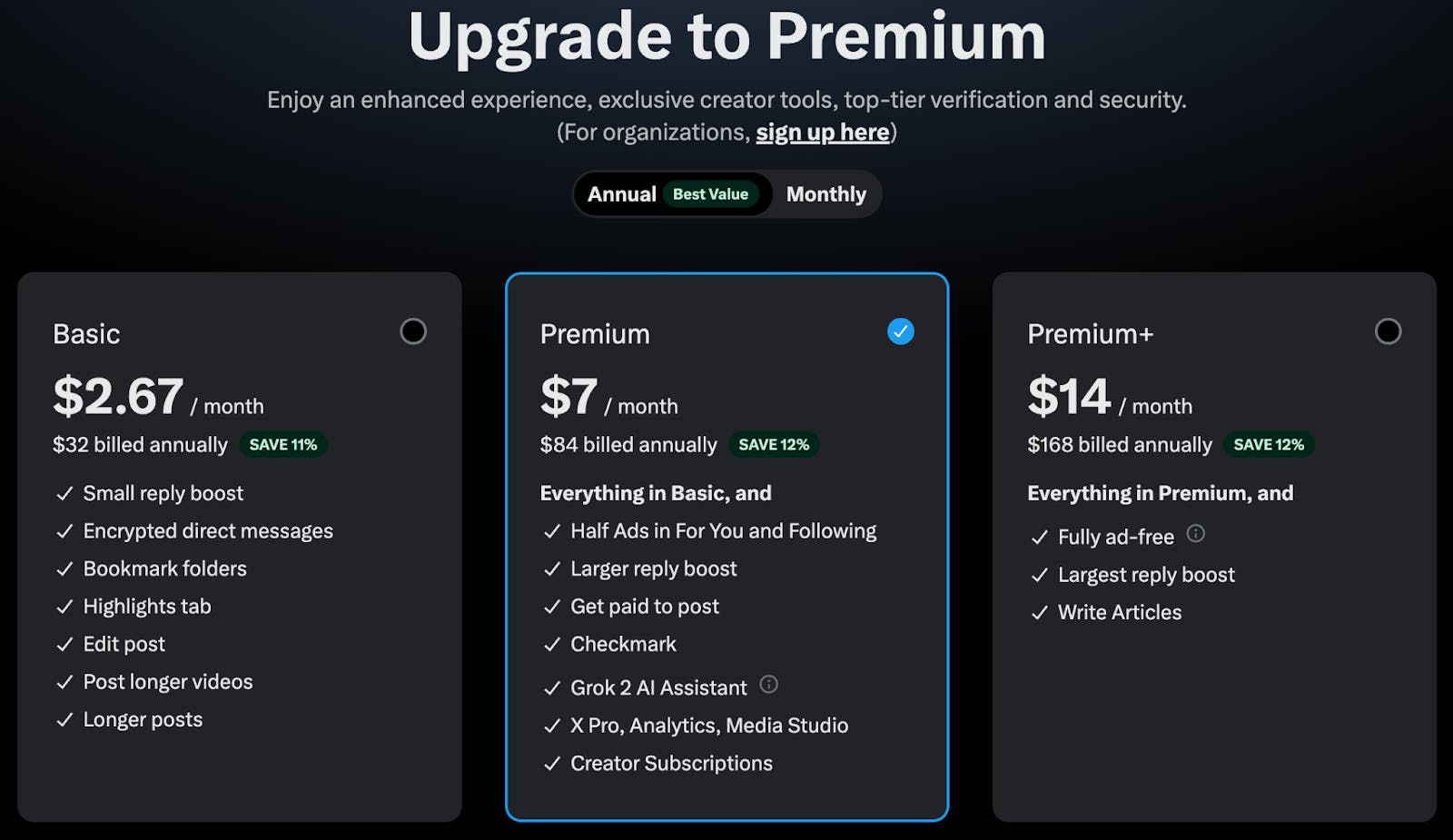This screenshot has width=1453, height=840.
Task: Click info icon beside Fully ad-free
Action: (1196, 534)
